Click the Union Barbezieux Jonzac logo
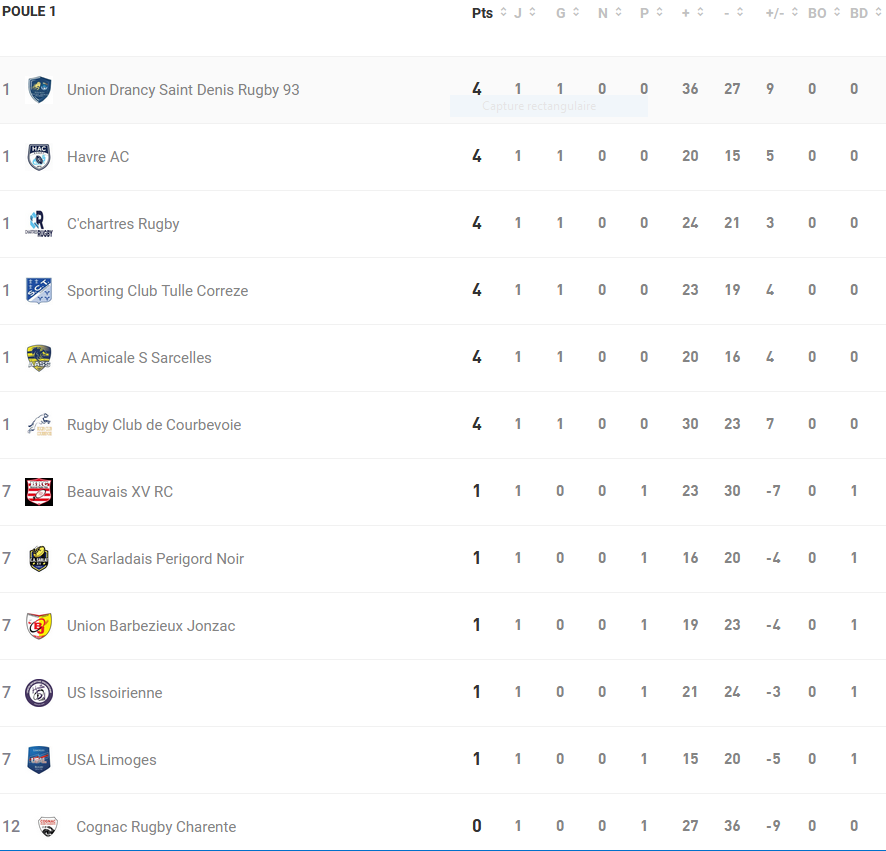Screen dimensions: 886x851 point(39,626)
